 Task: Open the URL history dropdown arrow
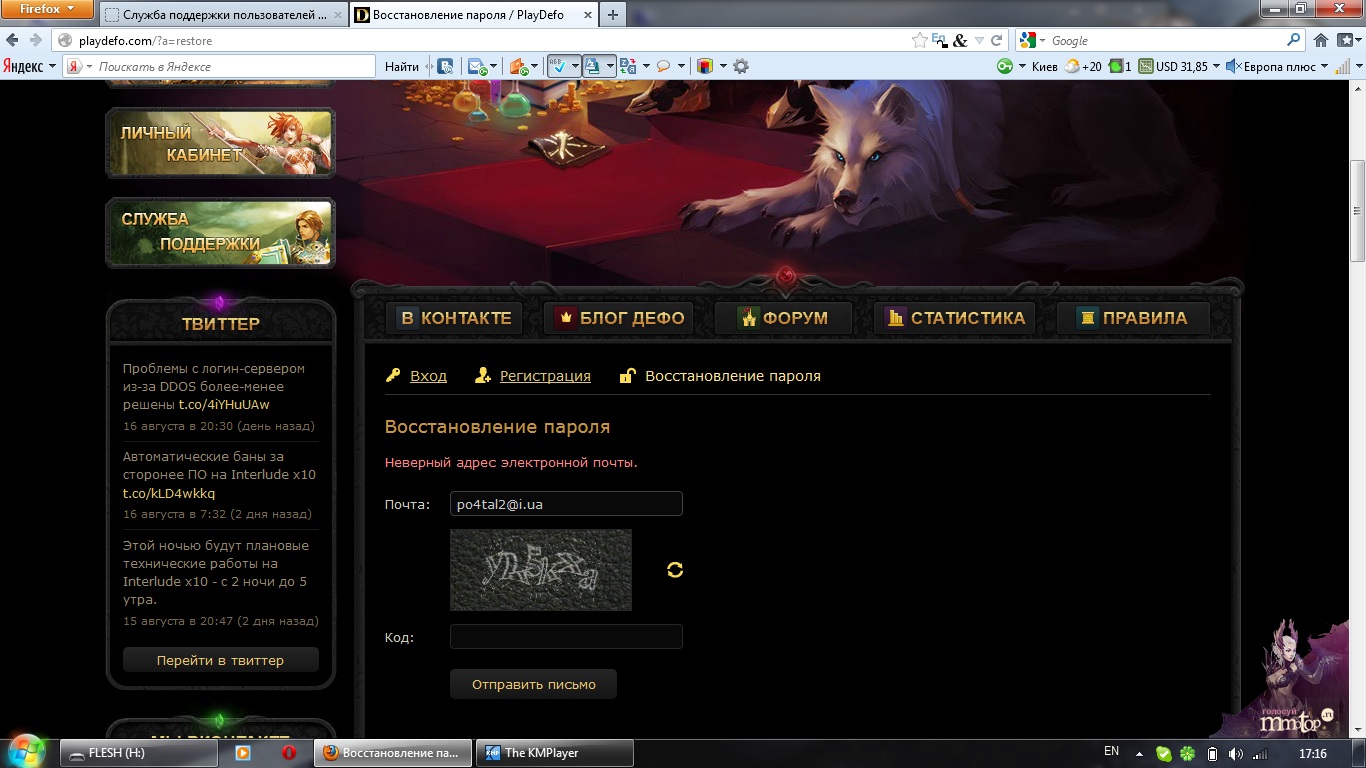point(980,41)
